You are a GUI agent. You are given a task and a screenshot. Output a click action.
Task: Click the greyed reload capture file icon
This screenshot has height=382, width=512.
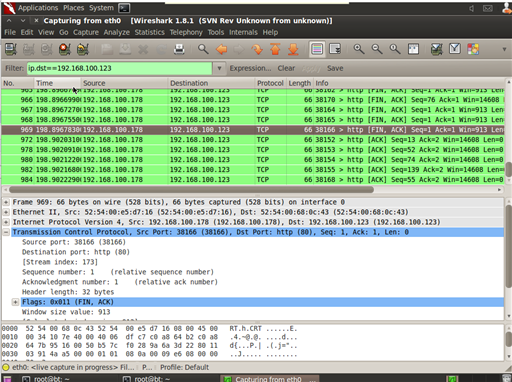[161, 49]
